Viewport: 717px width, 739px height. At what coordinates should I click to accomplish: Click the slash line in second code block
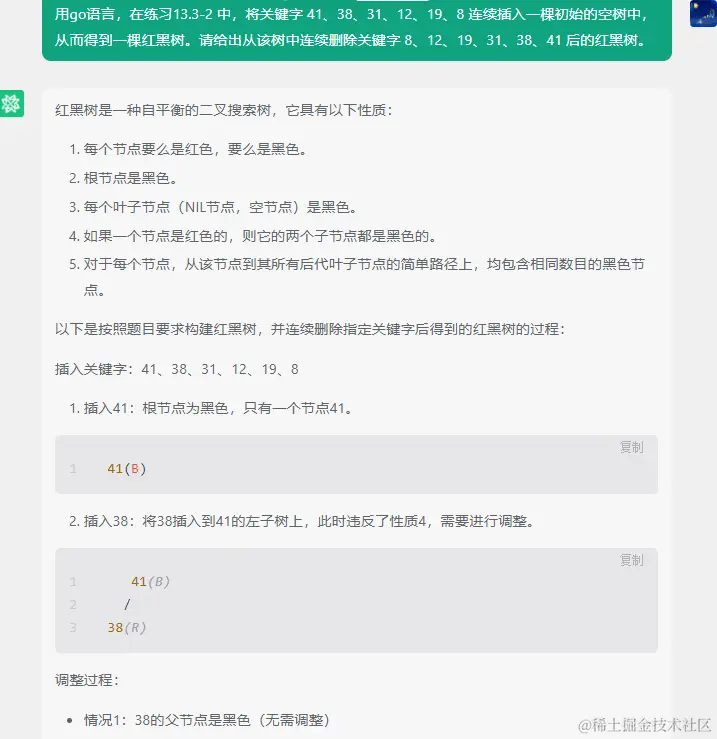[127, 604]
